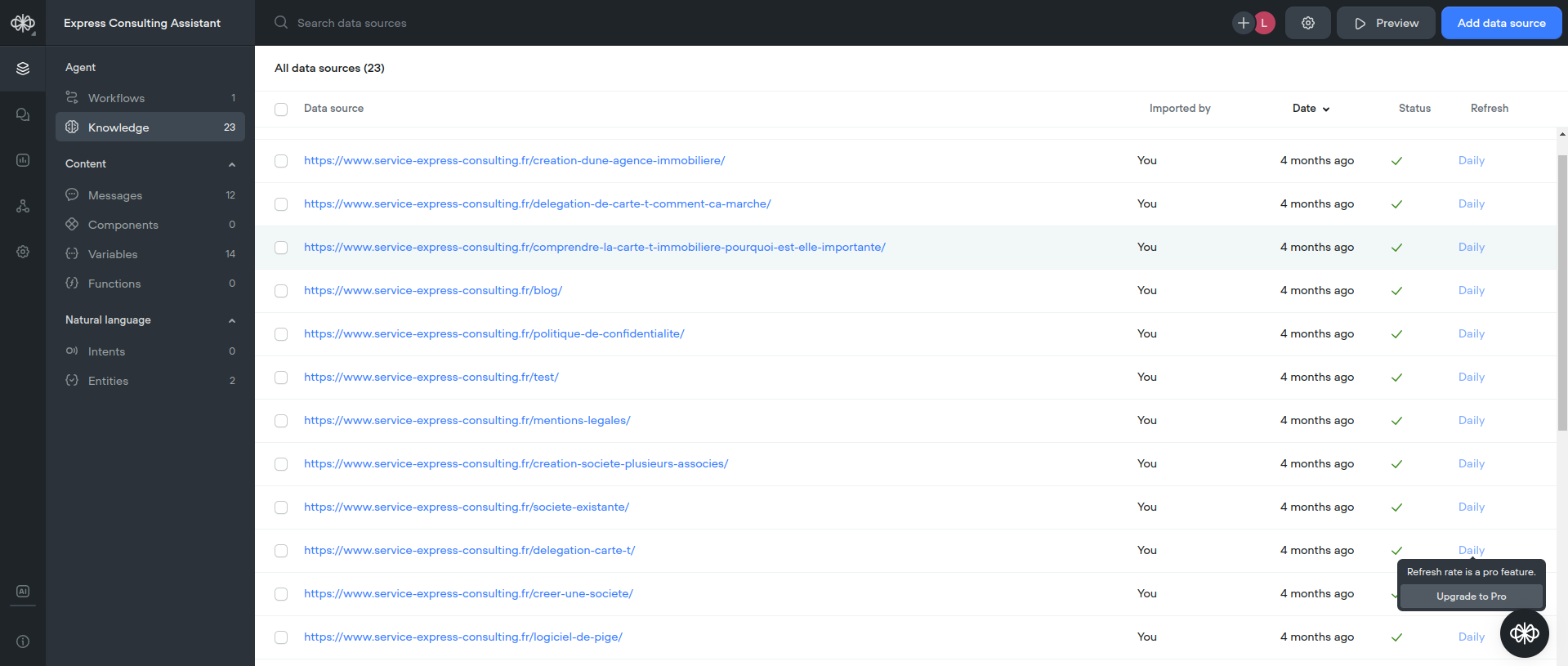Click the Workflows icon in the sidebar

pyautogui.click(x=72, y=97)
